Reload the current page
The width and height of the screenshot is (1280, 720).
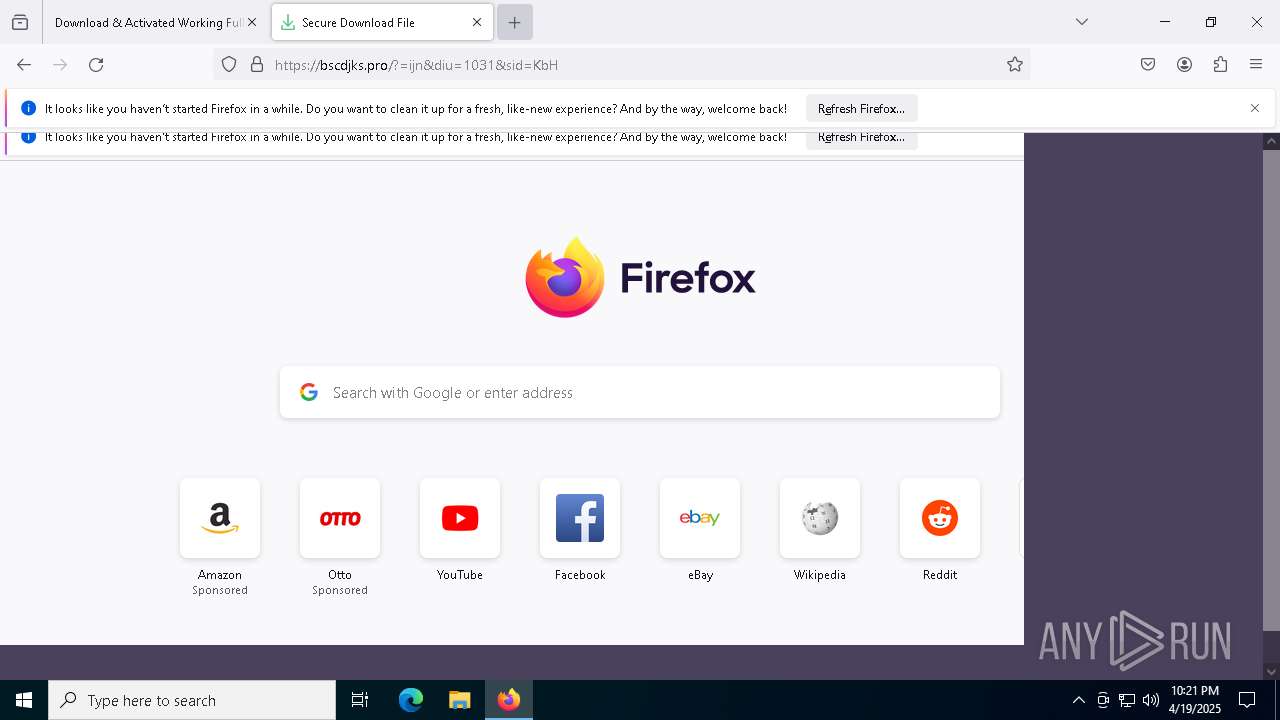(96, 65)
